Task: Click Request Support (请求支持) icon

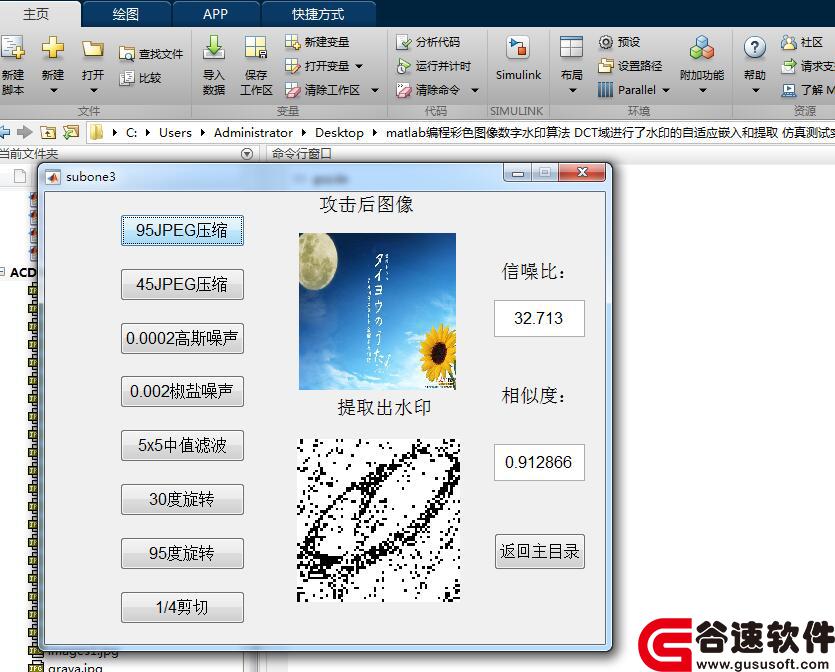Action: point(789,65)
